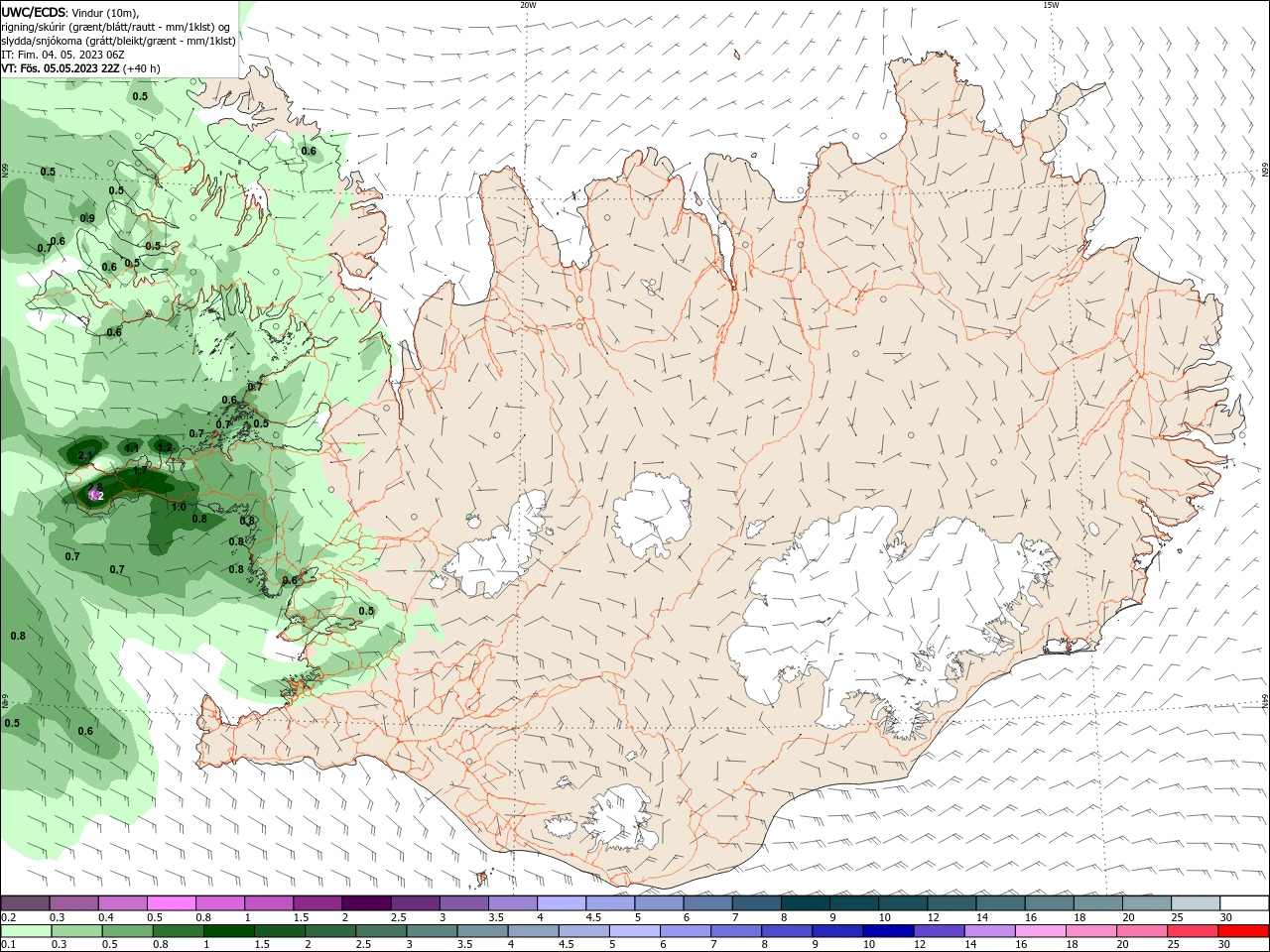The image size is (1270, 952).
Task: Select the hot pink 20 swatch, lower legend row
Action: (1143, 931)
